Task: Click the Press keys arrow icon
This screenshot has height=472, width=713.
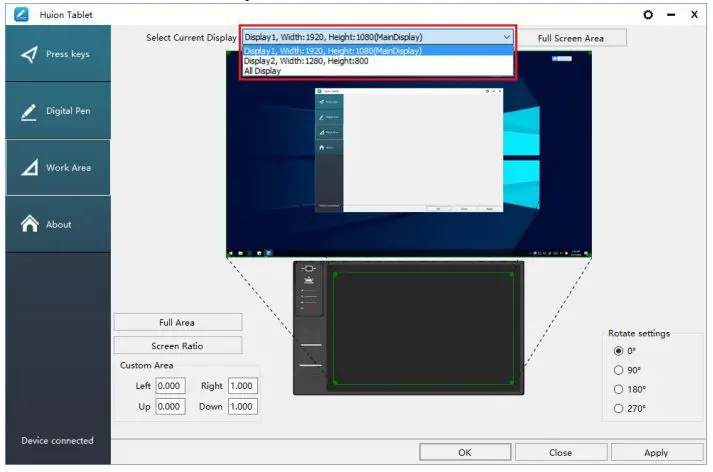Action: 30,54
